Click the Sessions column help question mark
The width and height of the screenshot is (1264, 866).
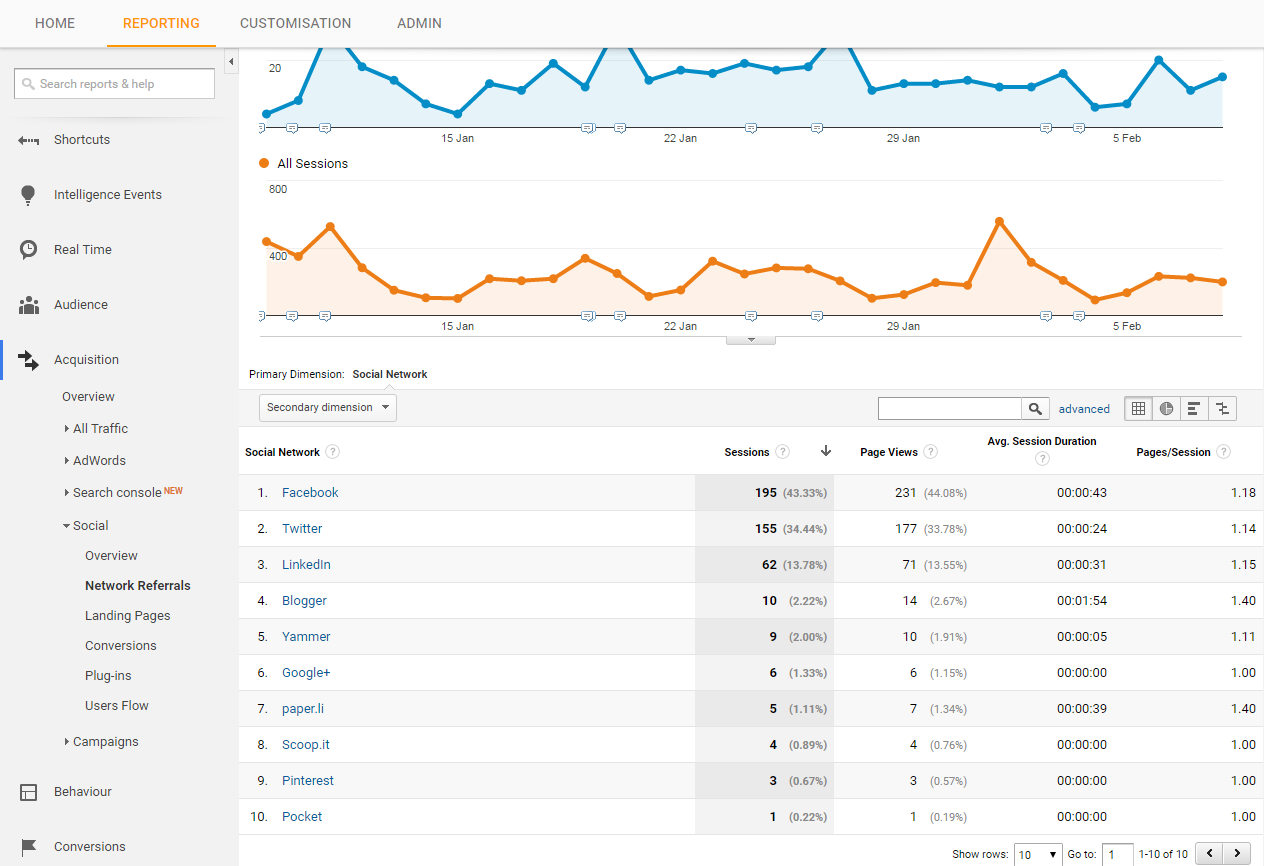[783, 452]
